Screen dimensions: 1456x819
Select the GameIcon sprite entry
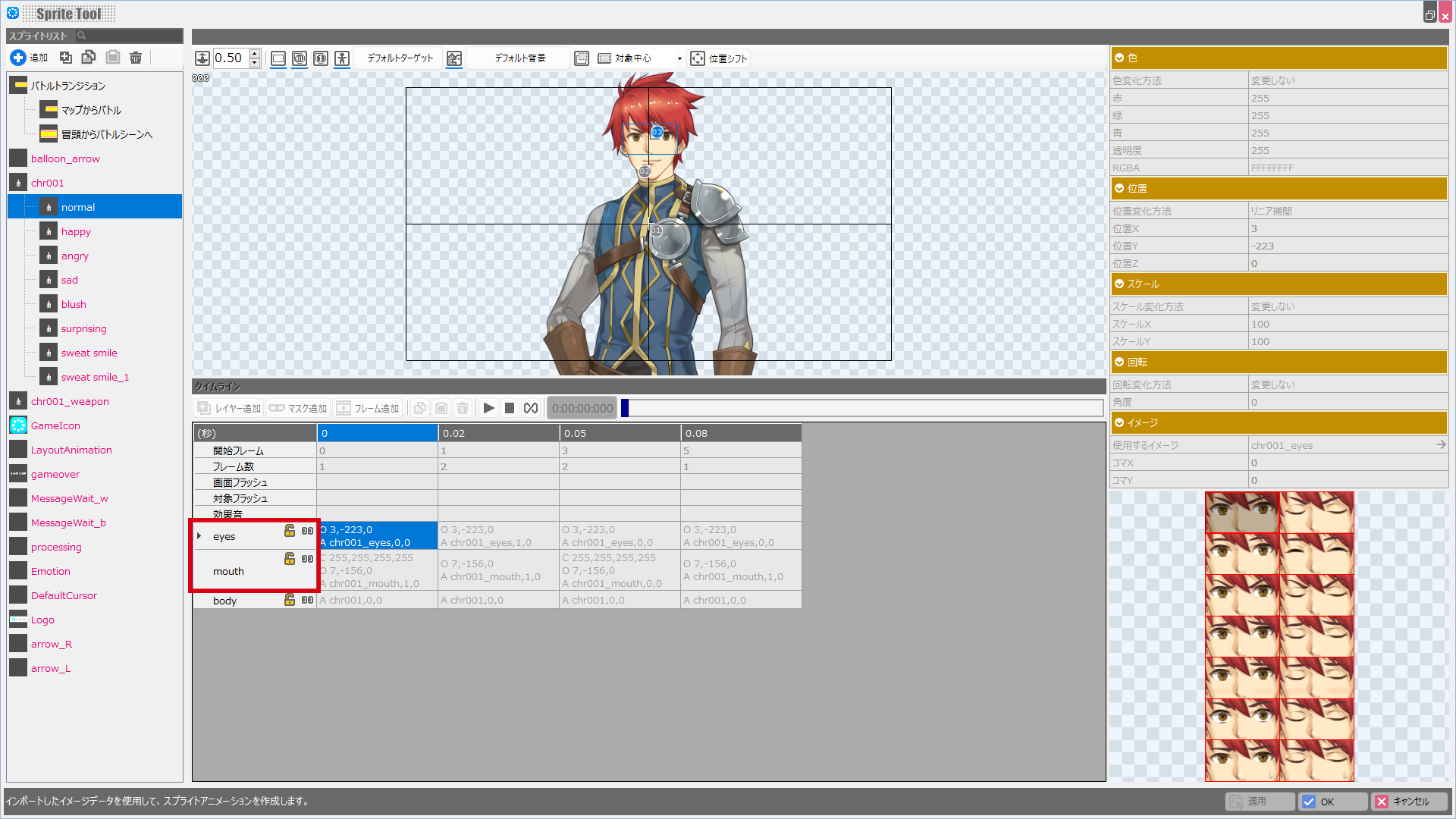(55, 425)
